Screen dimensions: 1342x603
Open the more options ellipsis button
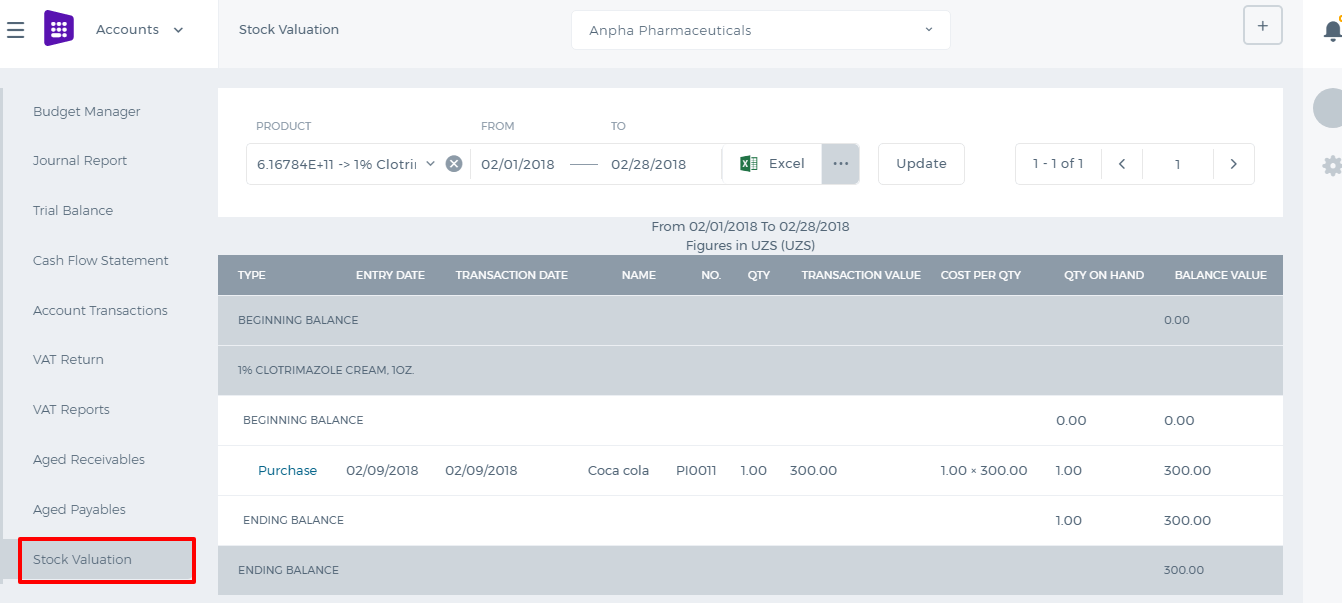tap(840, 164)
